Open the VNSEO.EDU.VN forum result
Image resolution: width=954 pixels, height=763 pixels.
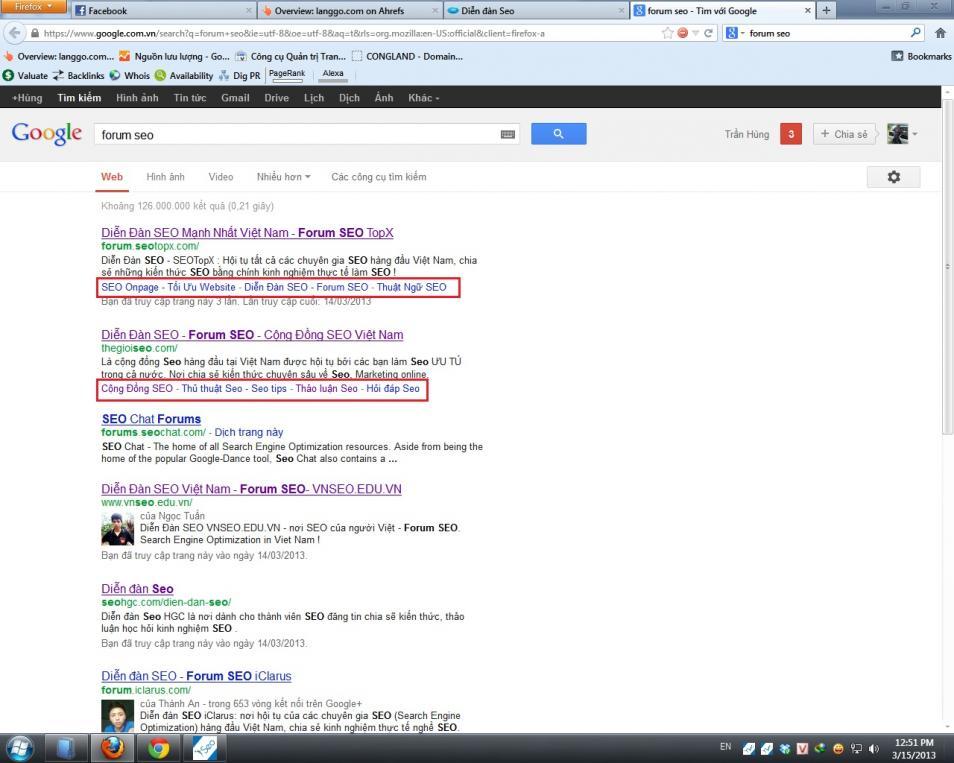coord(251,489)
